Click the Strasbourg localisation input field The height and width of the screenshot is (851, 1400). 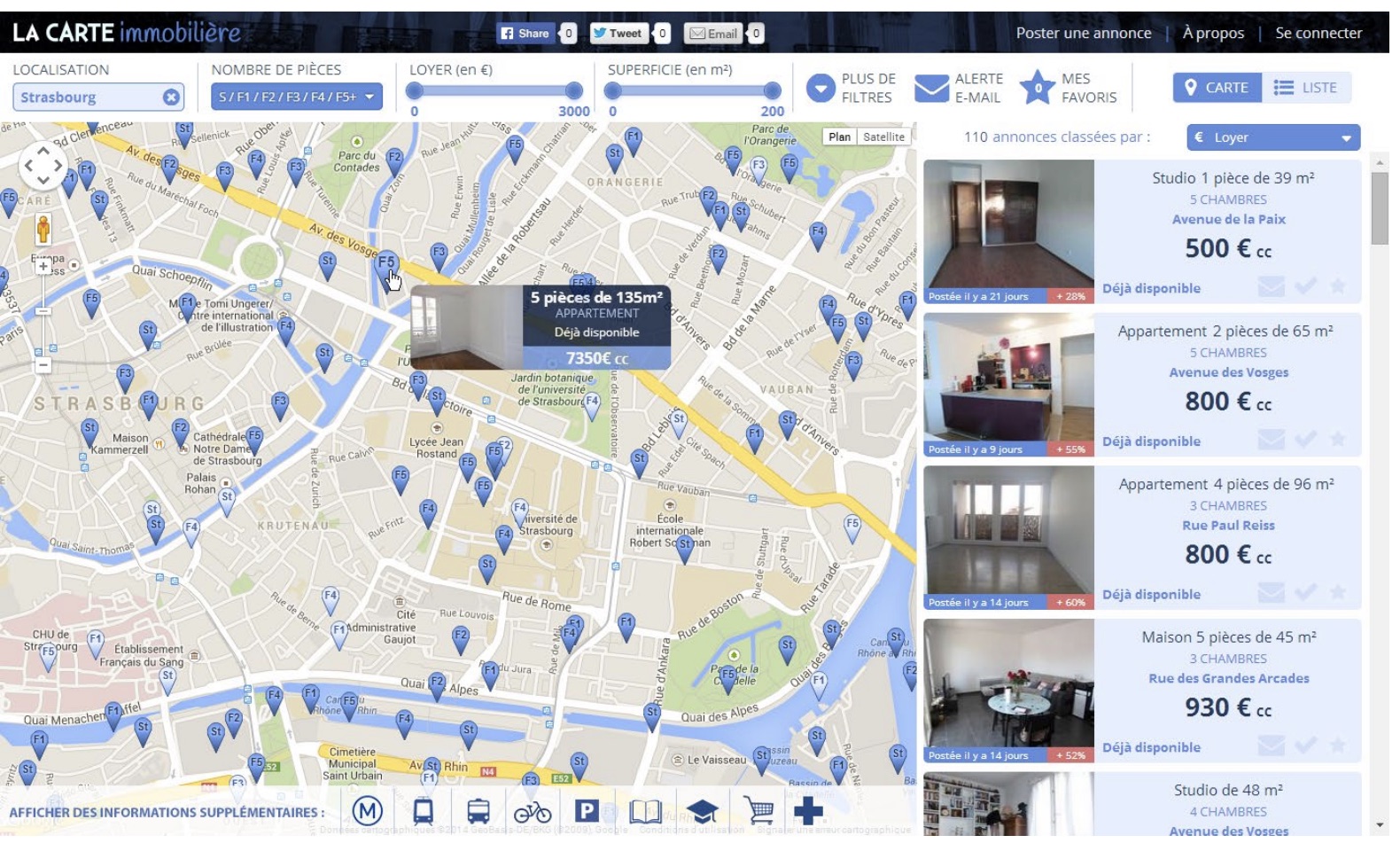[98, 98]
